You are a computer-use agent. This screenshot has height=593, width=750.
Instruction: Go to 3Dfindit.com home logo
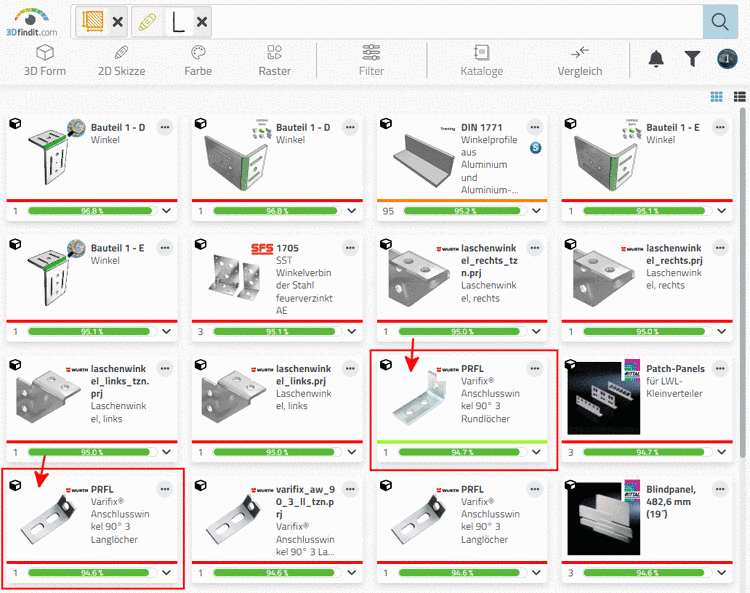[31, 22]
